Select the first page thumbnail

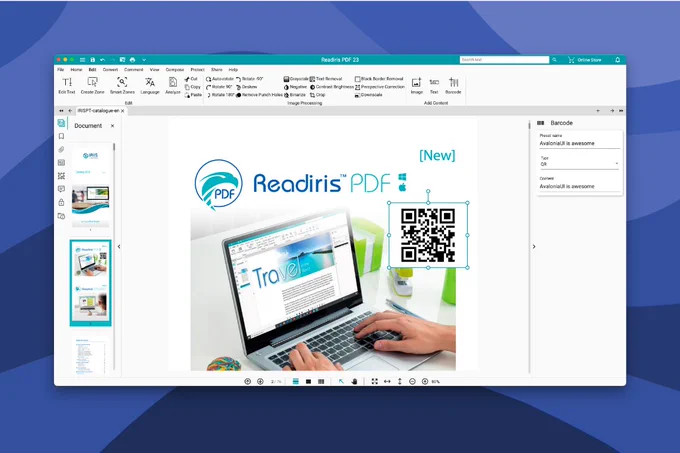(91, 186)
